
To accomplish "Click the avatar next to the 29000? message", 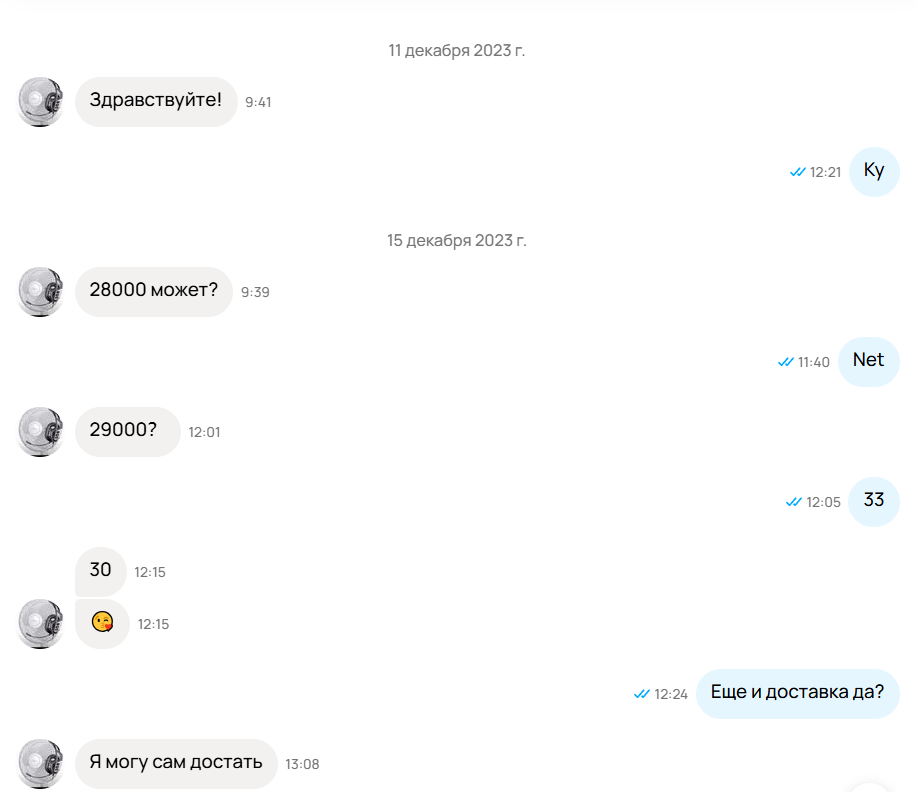I will coord(40,432).
